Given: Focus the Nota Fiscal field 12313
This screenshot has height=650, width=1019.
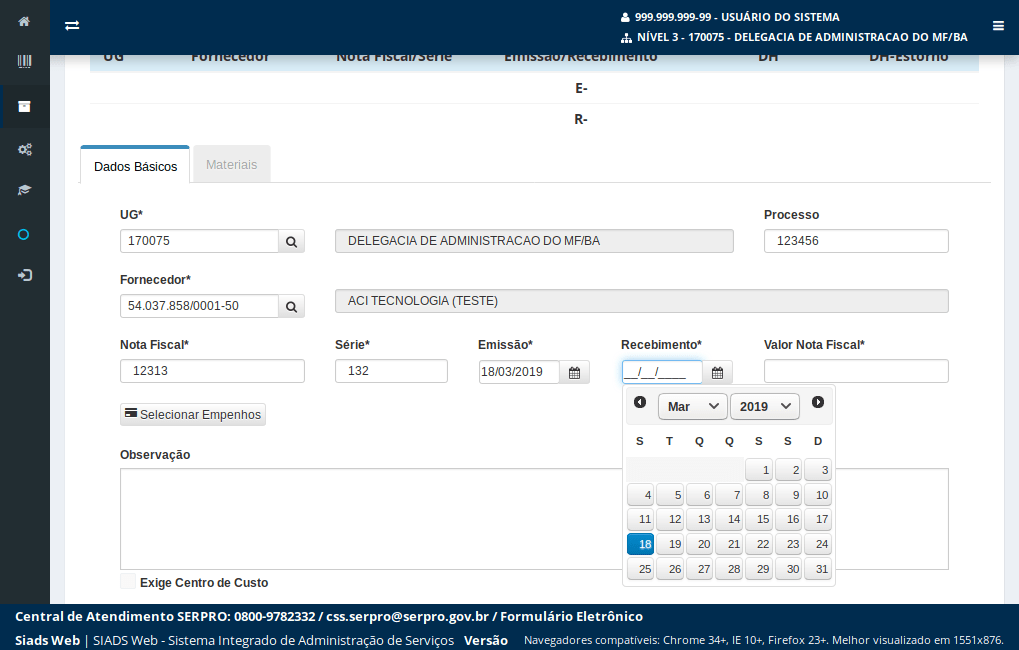Looking at the screenshot, I should (212, 371).
